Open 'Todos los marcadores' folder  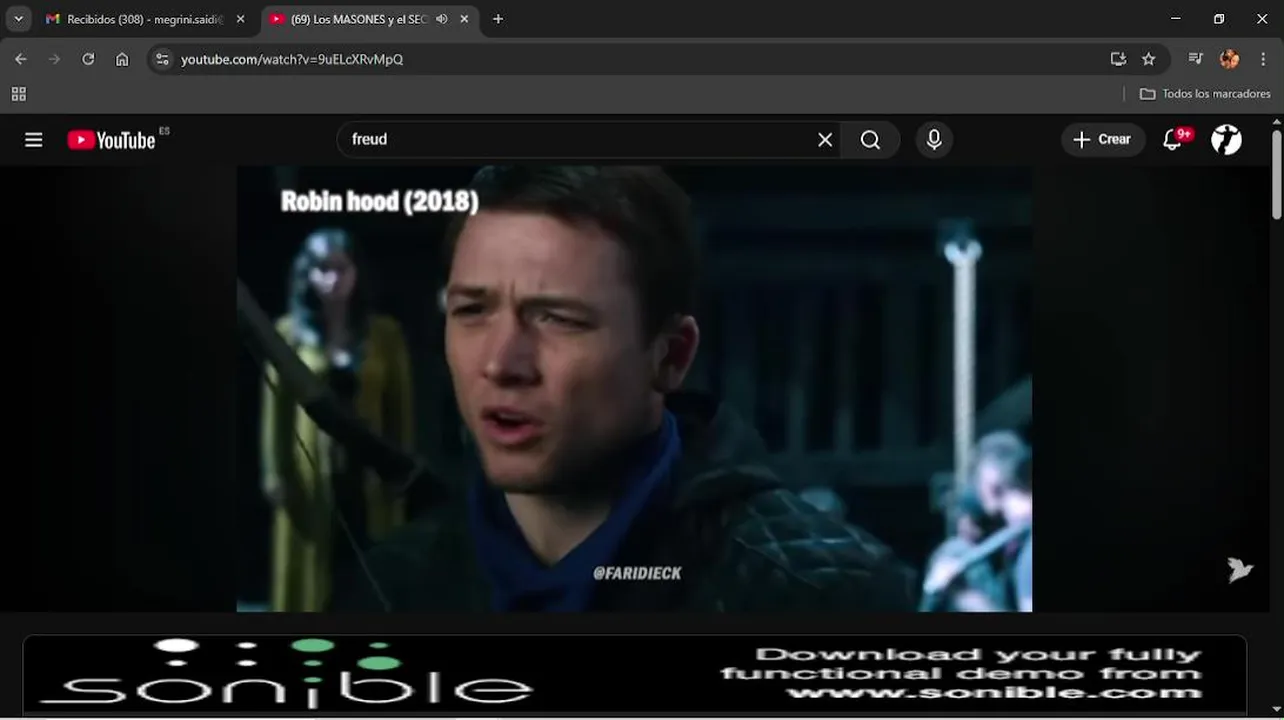coord(1205,94)
